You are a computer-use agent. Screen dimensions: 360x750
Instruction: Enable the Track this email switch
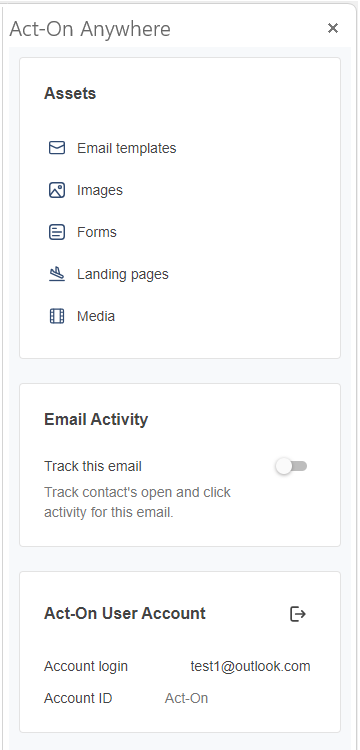tap(291, 466)
